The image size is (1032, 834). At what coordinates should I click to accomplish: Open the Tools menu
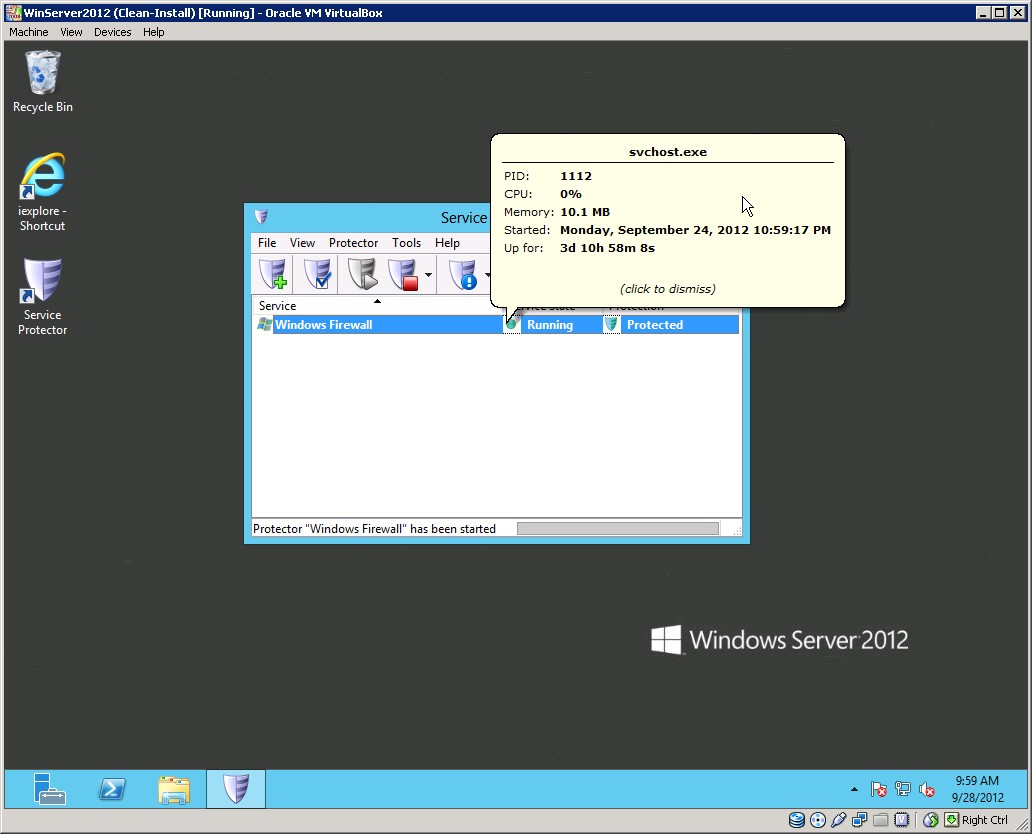pyautogui.click(x=406, y=243)
